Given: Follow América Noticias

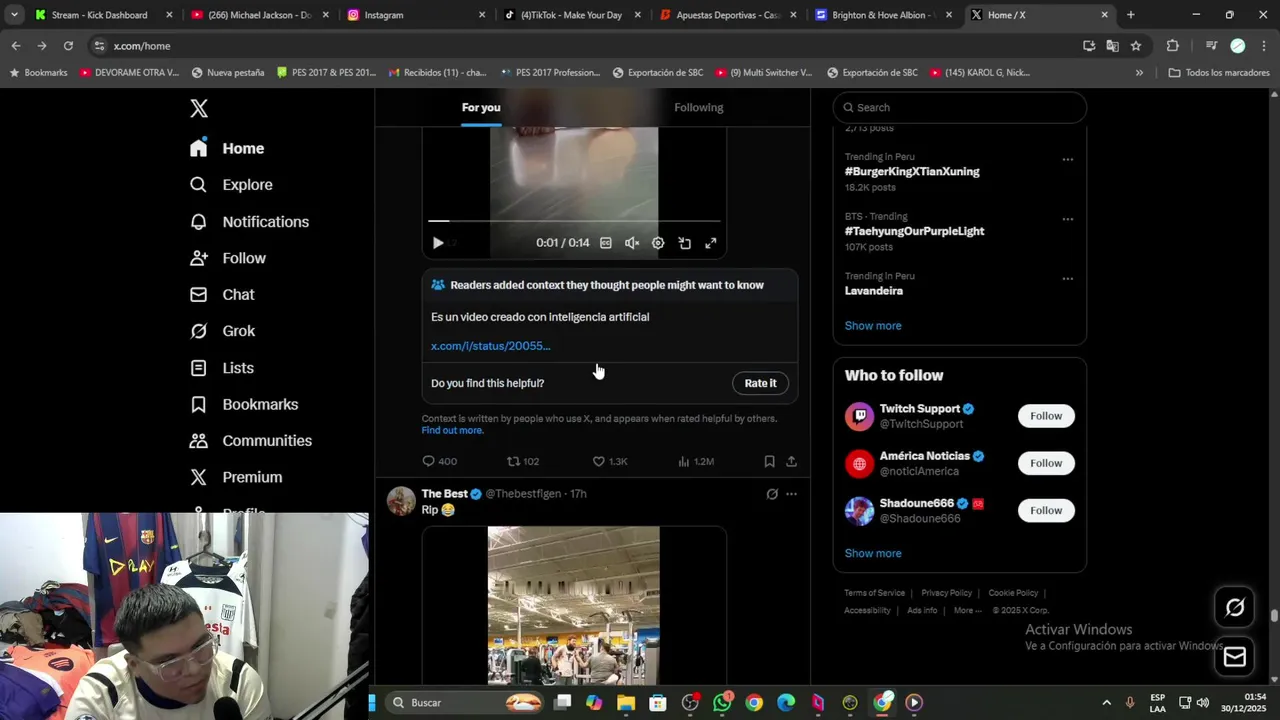Looking at the screenshot, I should [1046, 463].
